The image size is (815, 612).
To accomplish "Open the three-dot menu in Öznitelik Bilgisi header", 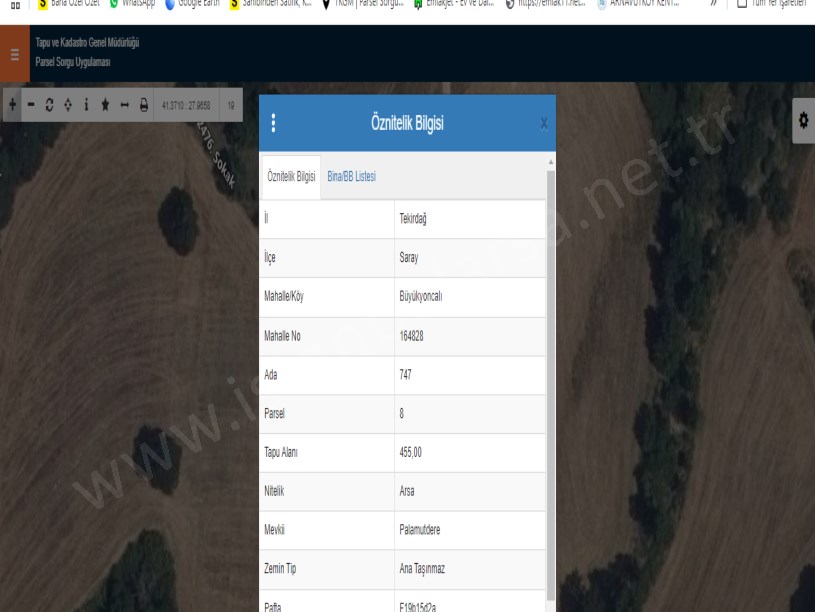I will [x=274, y=123].
